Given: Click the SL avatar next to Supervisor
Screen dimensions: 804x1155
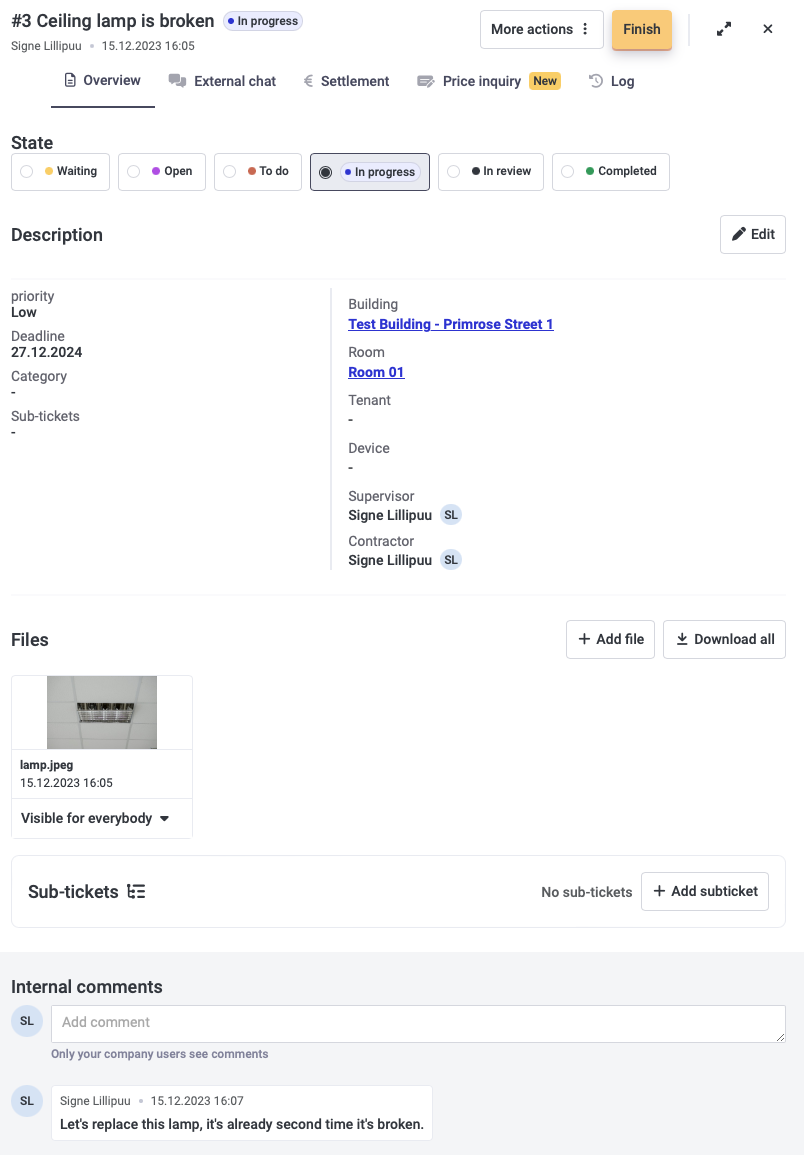Looking at the screenshot, I should [451, 515].
